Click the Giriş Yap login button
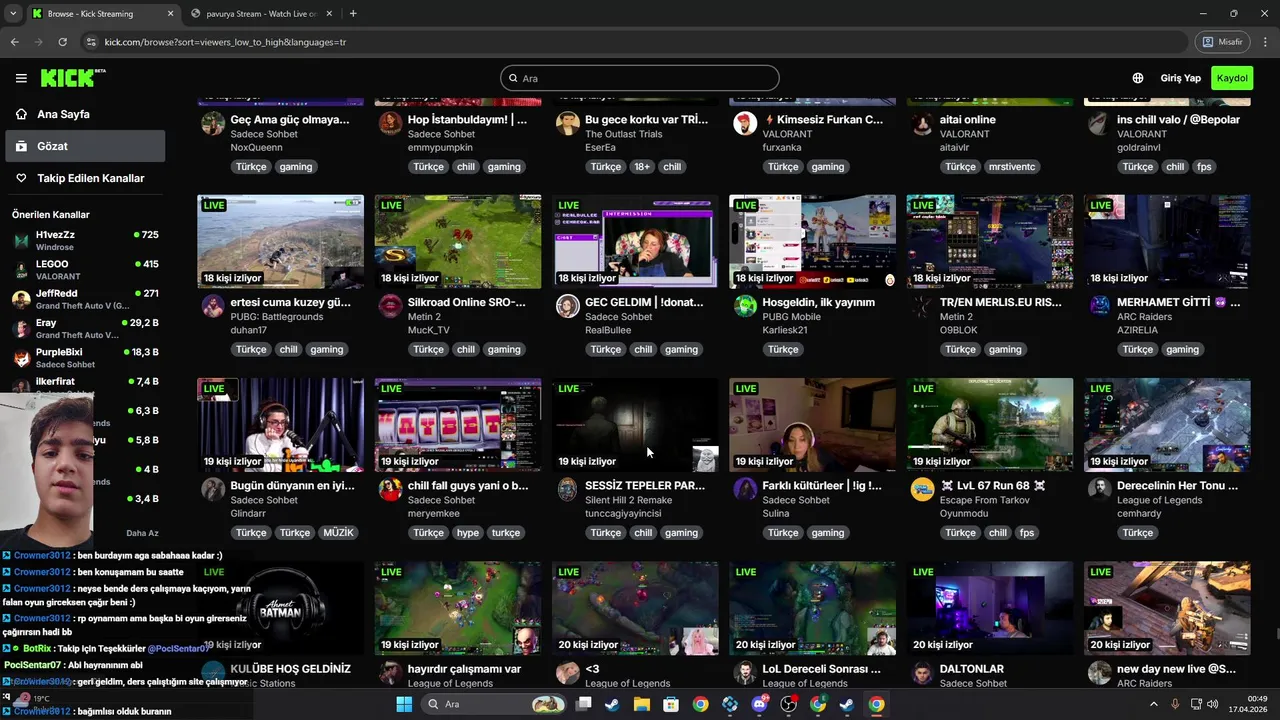1280x720 pixels. [1180, 78]
